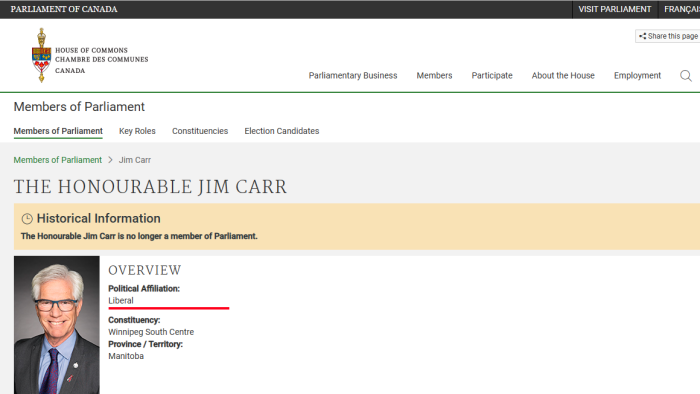Switch the site to Français
700x394 pixels.
[x=681, y=9]
